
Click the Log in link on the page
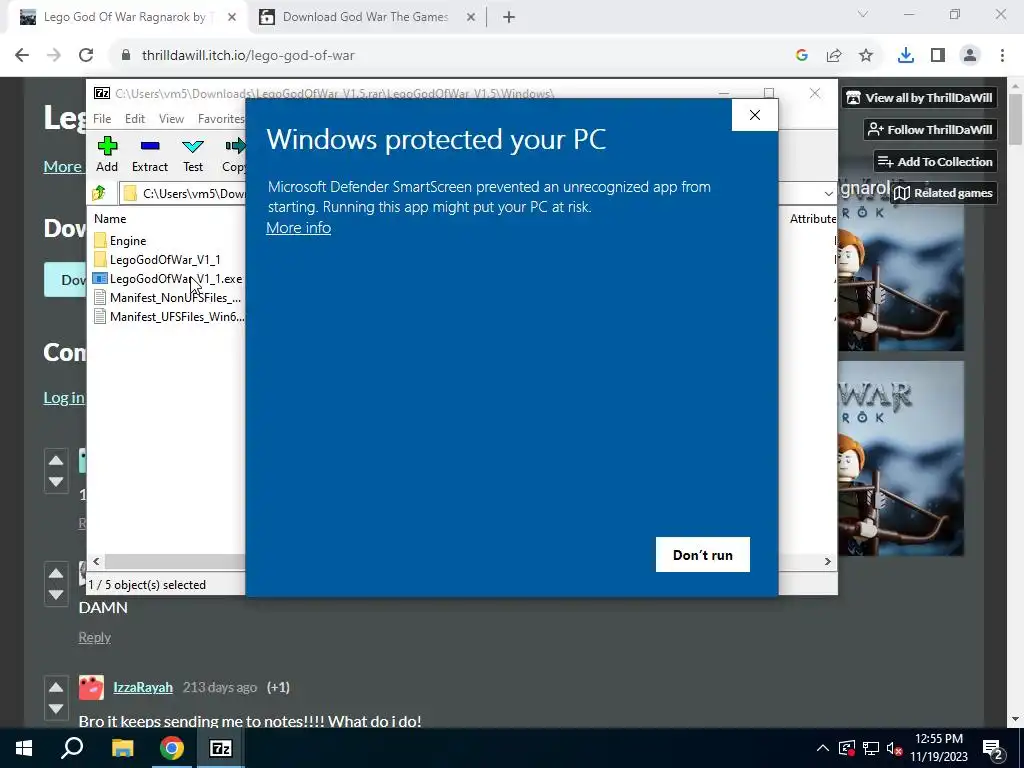[x=64, y=398]
